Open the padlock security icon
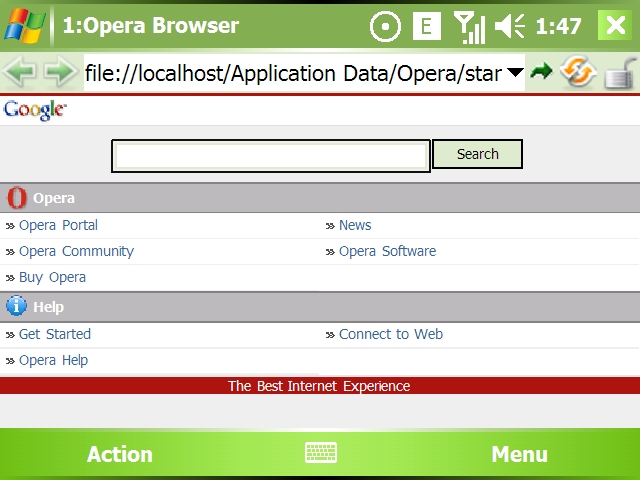Image resolution: width=640 pixels, height=480 pixels. (x=620, y=73)
